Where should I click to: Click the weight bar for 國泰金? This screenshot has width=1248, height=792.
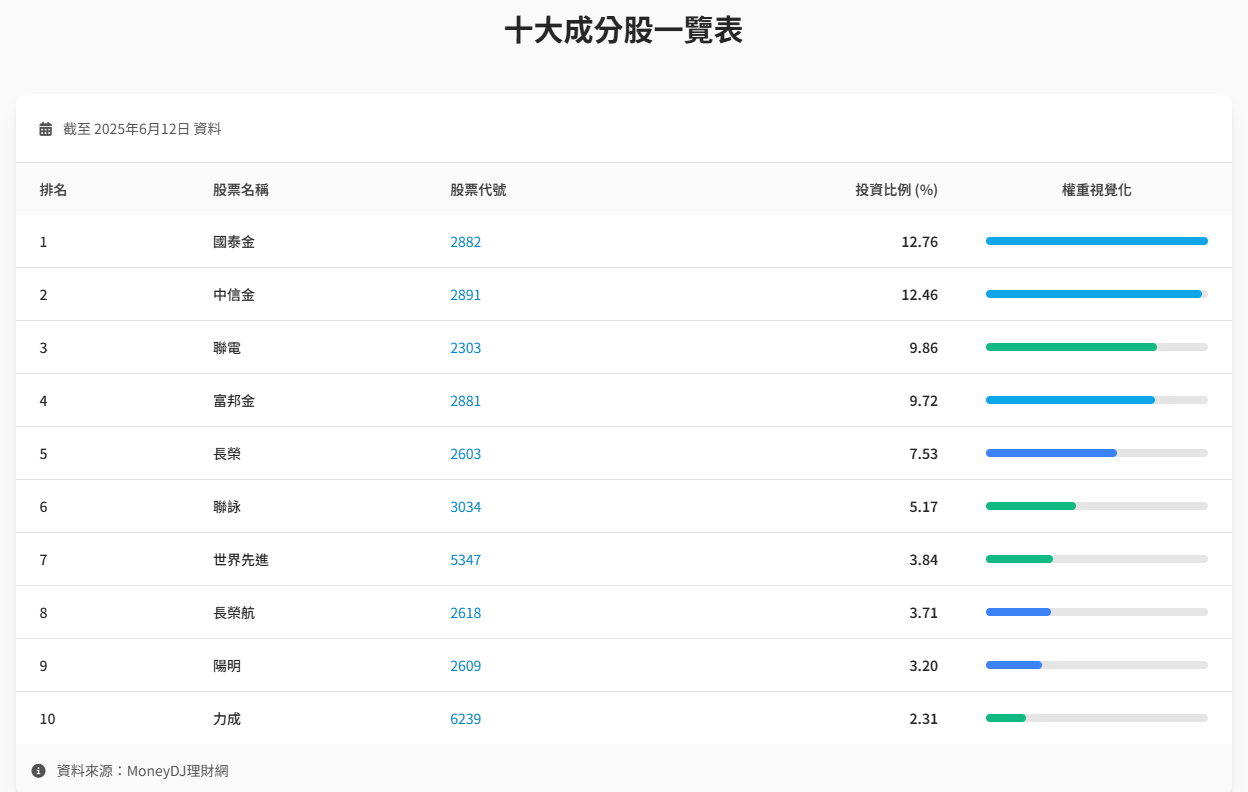coord(1097,241)
